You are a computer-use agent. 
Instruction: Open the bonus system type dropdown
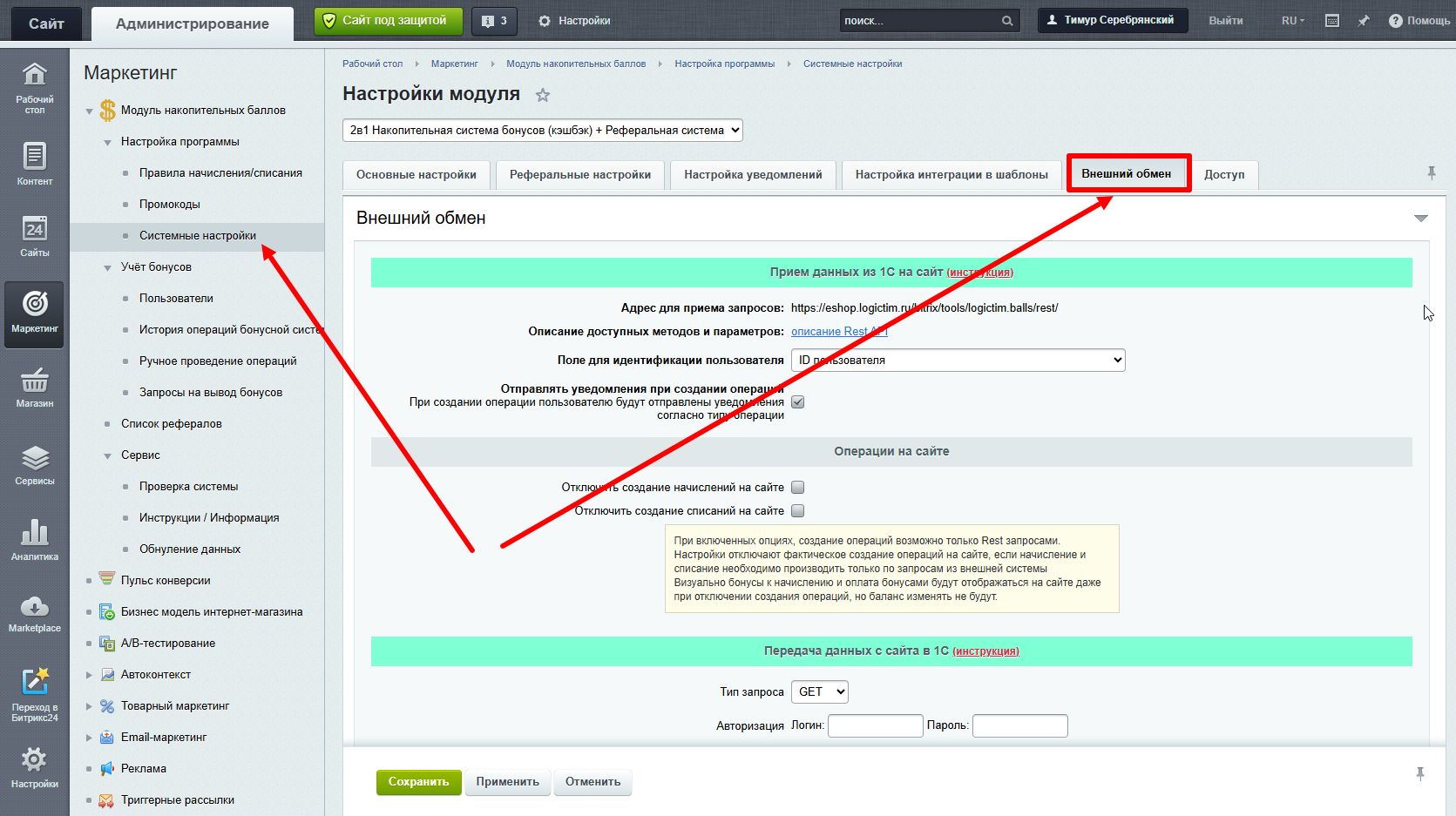543,131
